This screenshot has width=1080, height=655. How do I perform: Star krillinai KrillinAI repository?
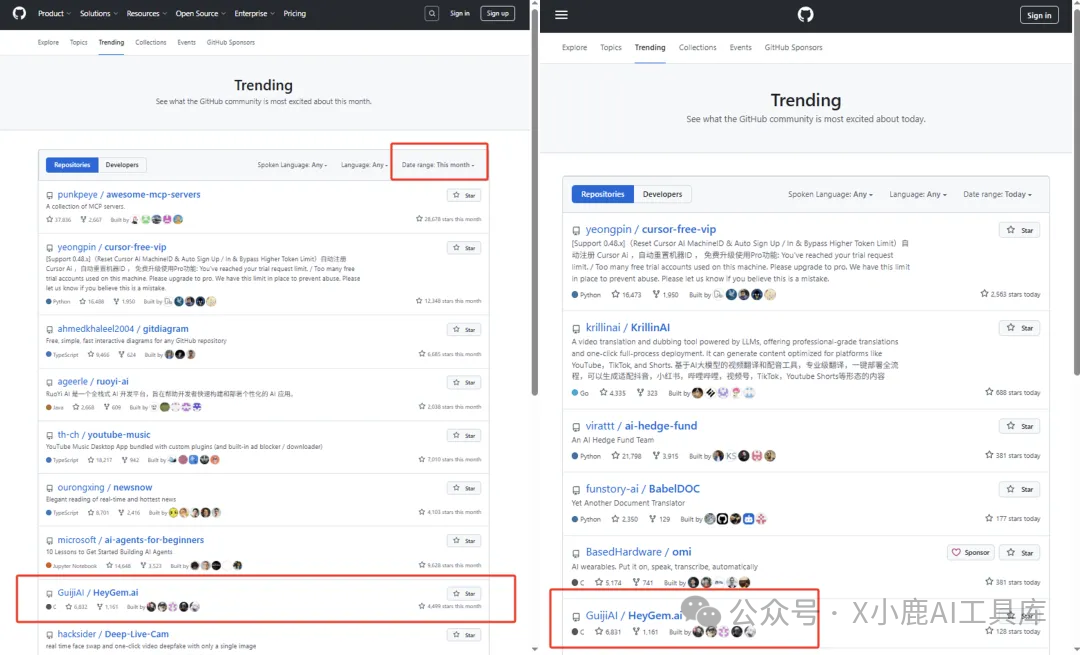point(1019,328)
